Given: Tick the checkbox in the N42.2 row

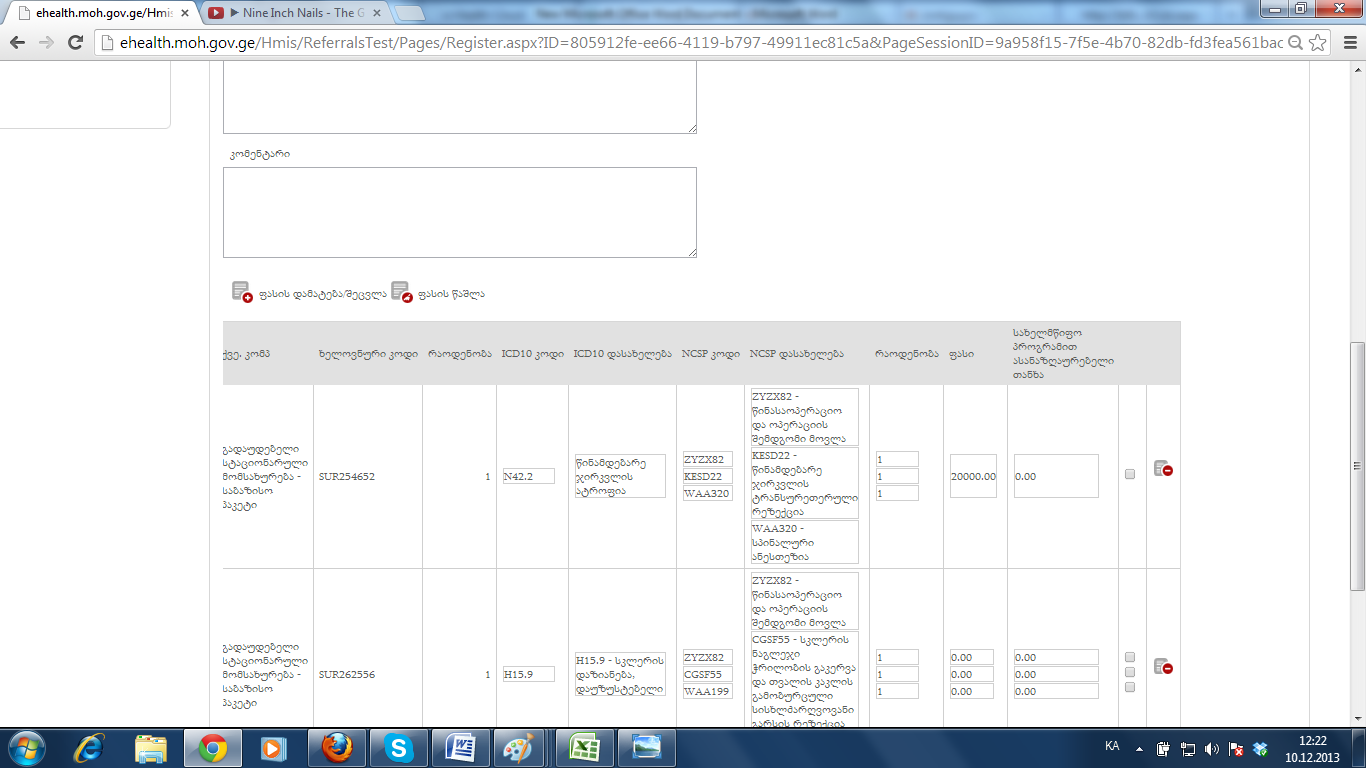Looking at the screenshot, I should 1130,474.
